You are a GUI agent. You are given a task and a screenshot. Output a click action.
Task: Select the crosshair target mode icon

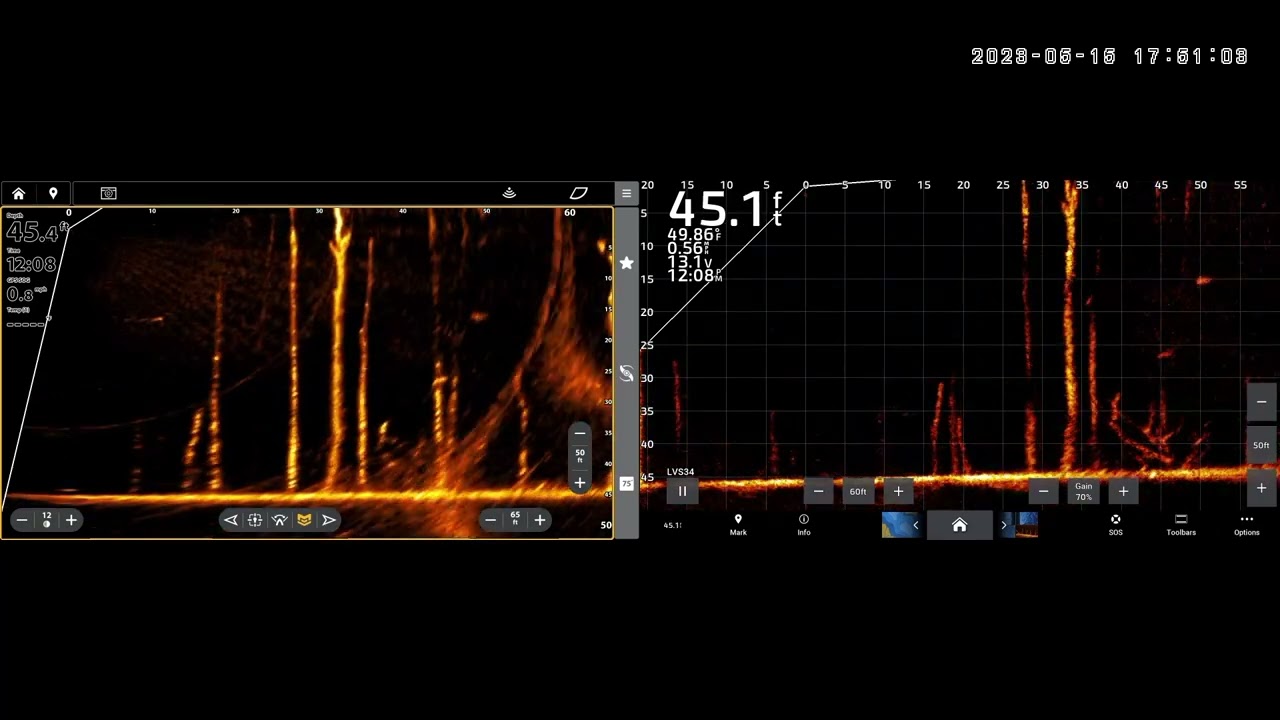coord(255,520)
